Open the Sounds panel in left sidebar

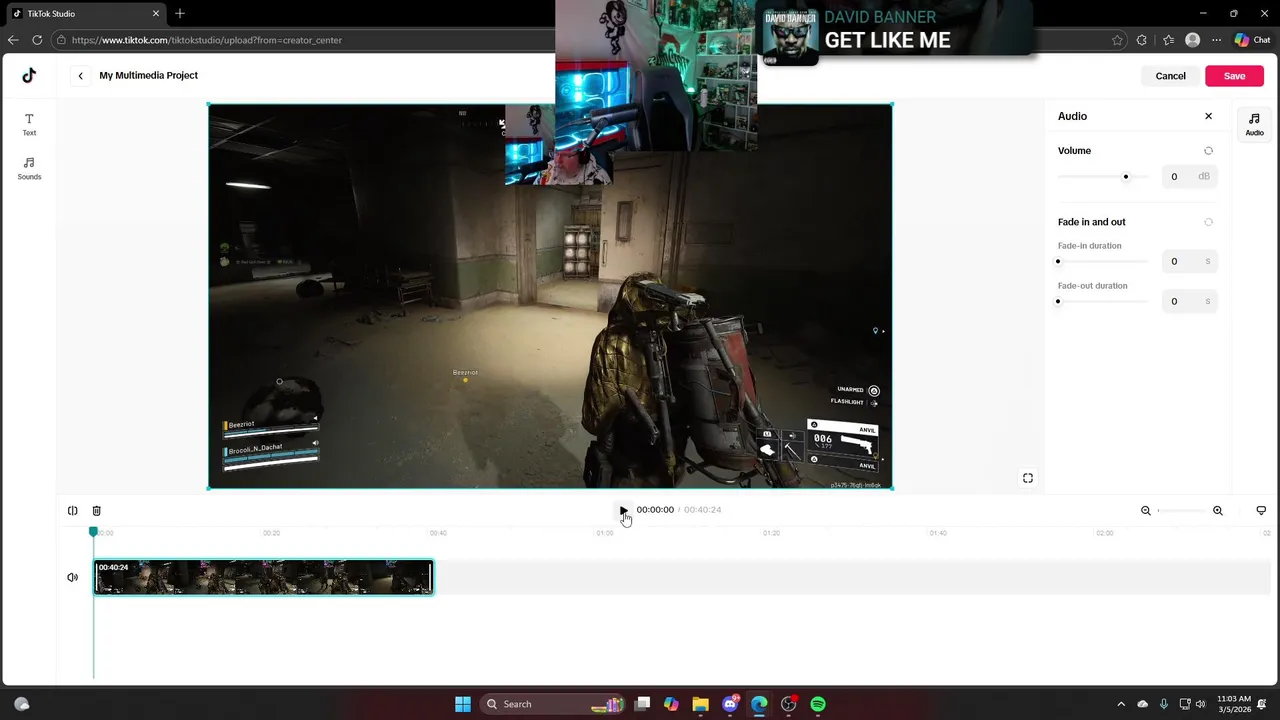[29, 168]
